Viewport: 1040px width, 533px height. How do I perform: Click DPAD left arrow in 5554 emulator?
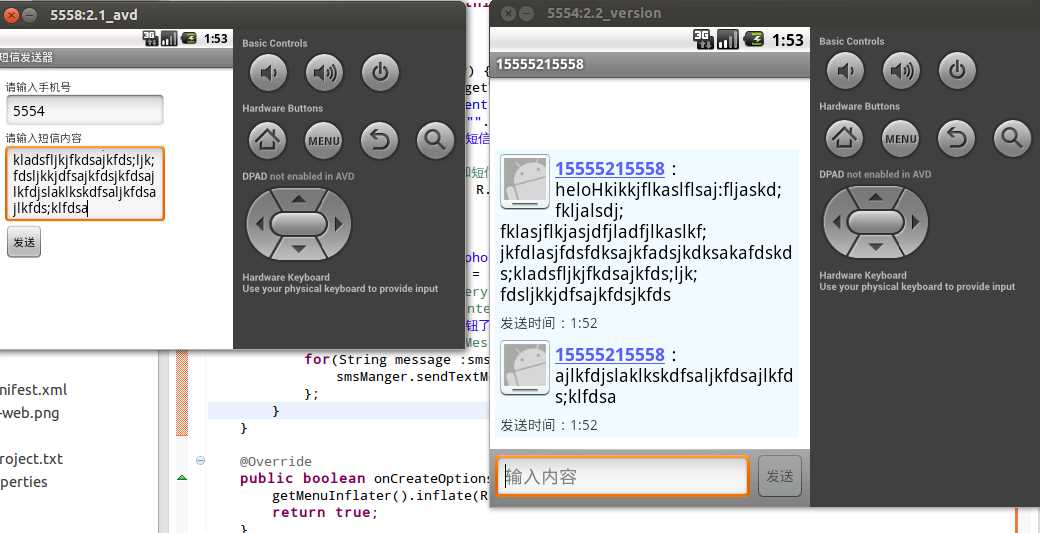point(835,222)
